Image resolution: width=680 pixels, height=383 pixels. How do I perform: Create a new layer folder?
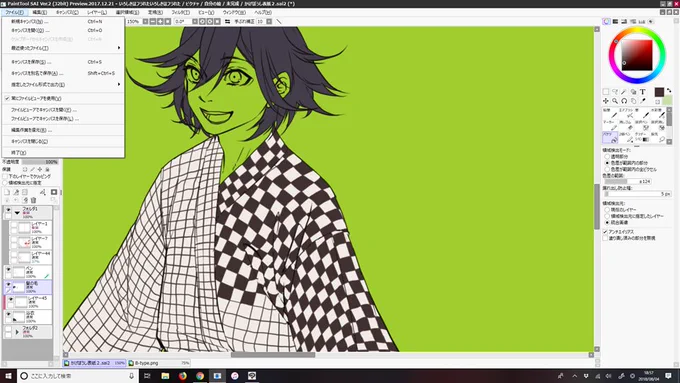tap(25, 192)
